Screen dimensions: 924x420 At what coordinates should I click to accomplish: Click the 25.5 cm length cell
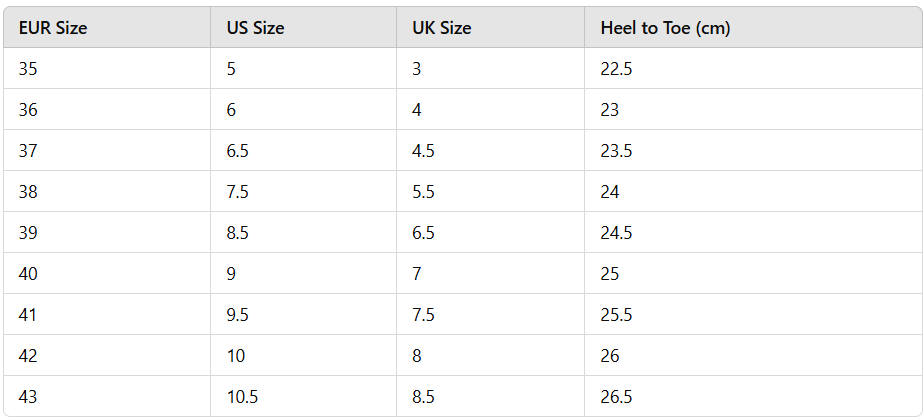pos(616,315)
